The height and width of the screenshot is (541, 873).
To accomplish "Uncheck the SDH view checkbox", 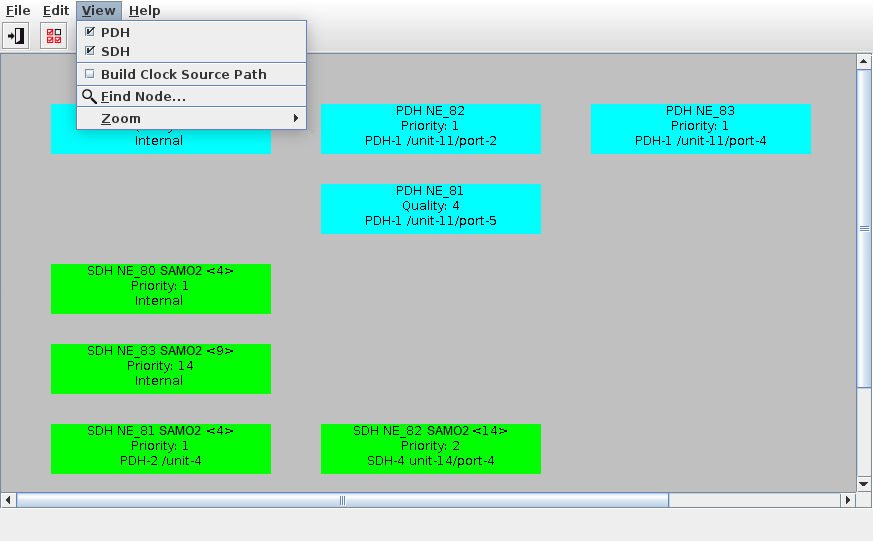I will coord(90,51).
